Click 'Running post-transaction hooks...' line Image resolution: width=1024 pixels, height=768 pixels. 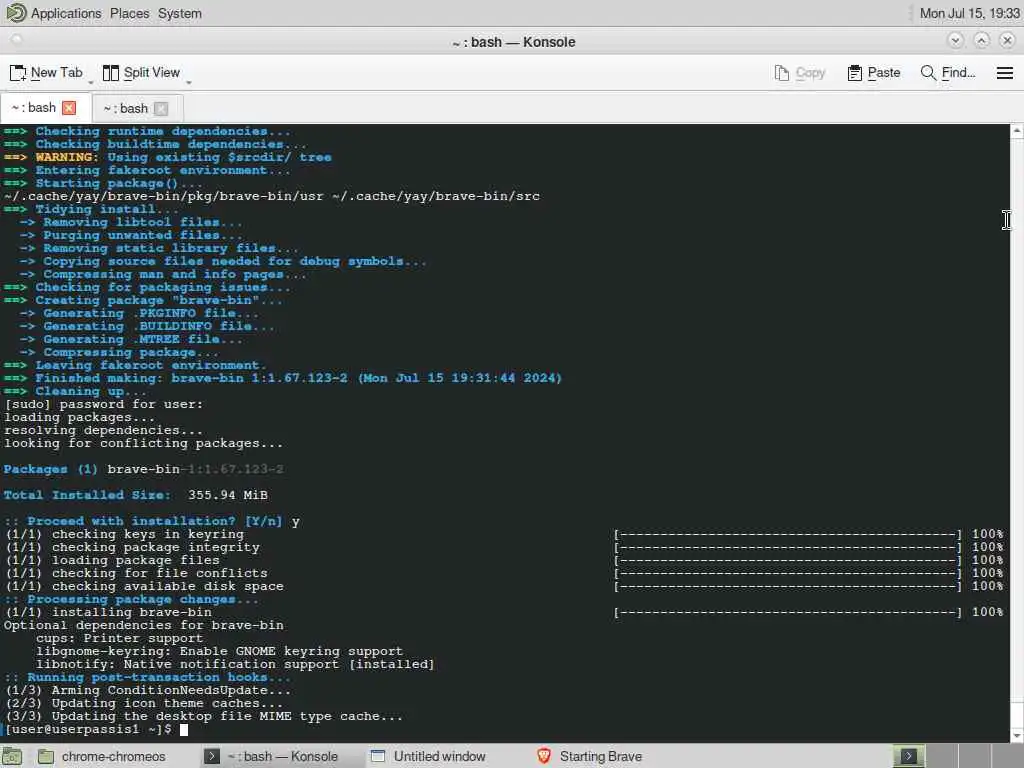[x=148, y=677]
